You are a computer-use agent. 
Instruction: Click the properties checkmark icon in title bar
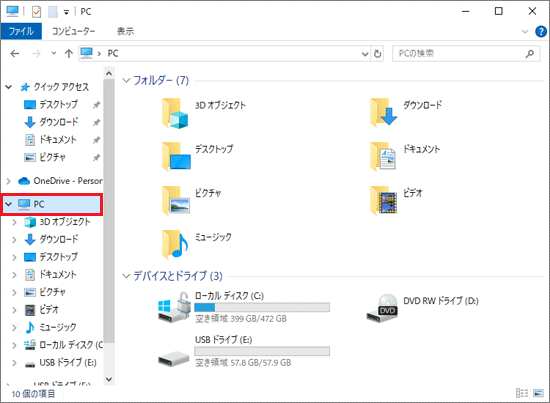coord(36,12)
